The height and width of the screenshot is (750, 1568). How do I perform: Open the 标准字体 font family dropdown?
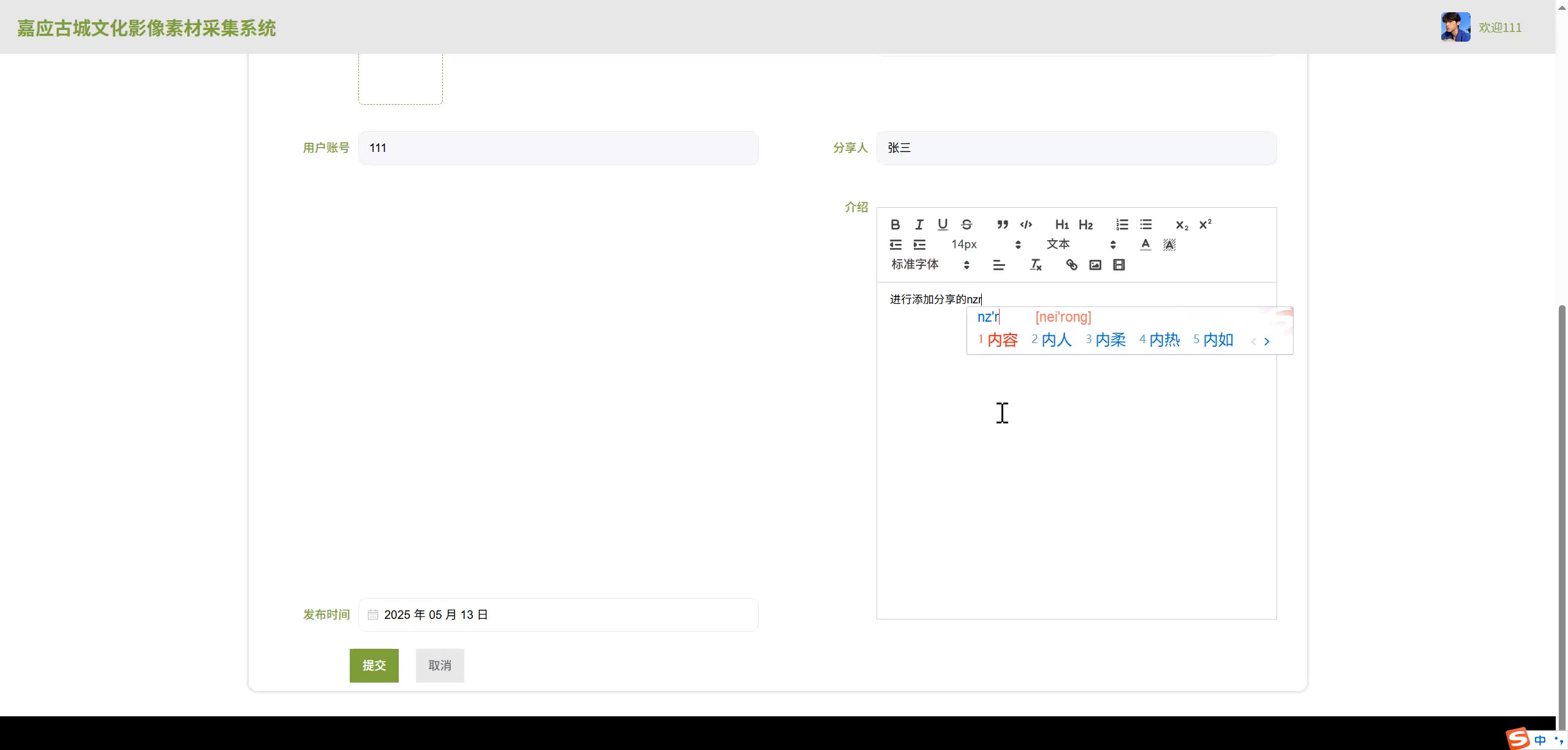click(x=930, y=265)
